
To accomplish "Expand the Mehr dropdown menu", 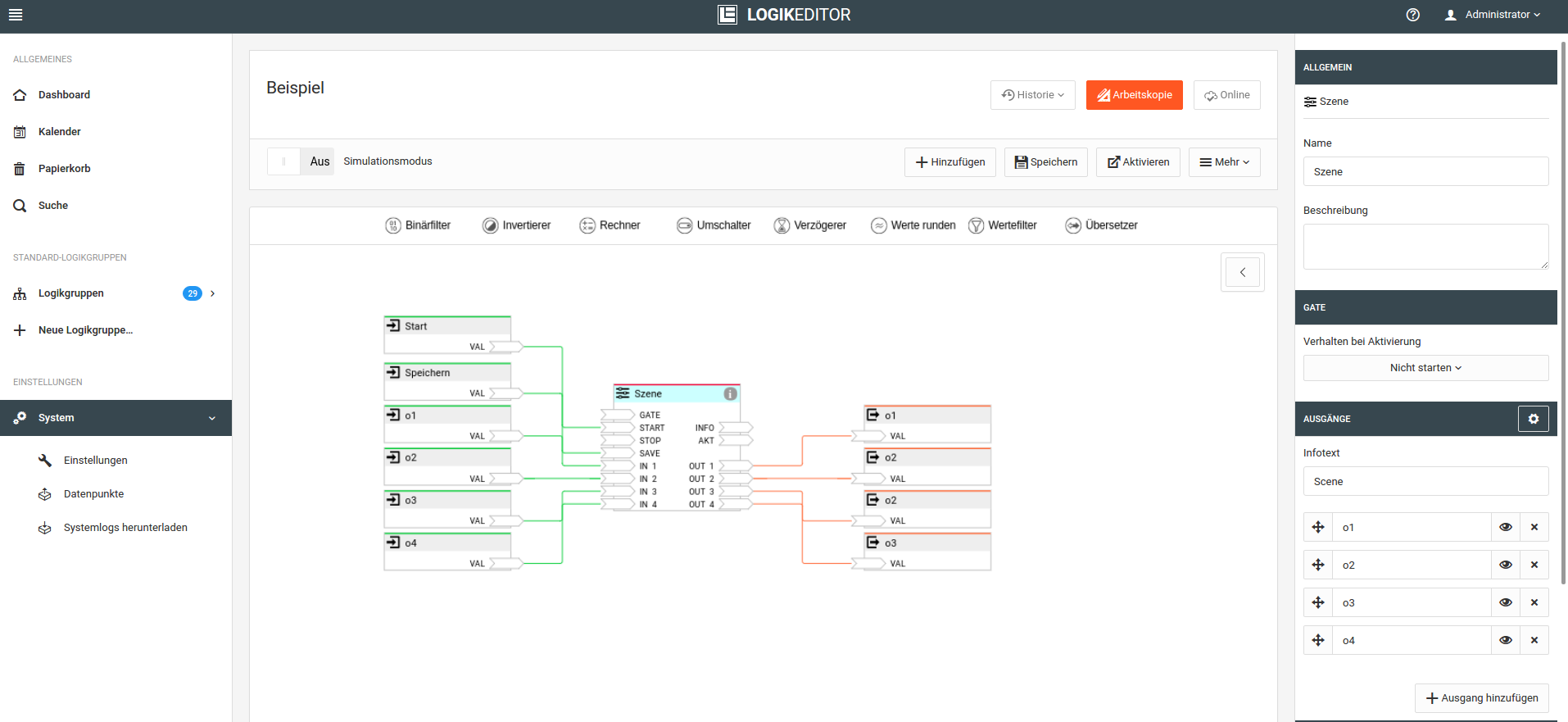I will (1224, 162).
